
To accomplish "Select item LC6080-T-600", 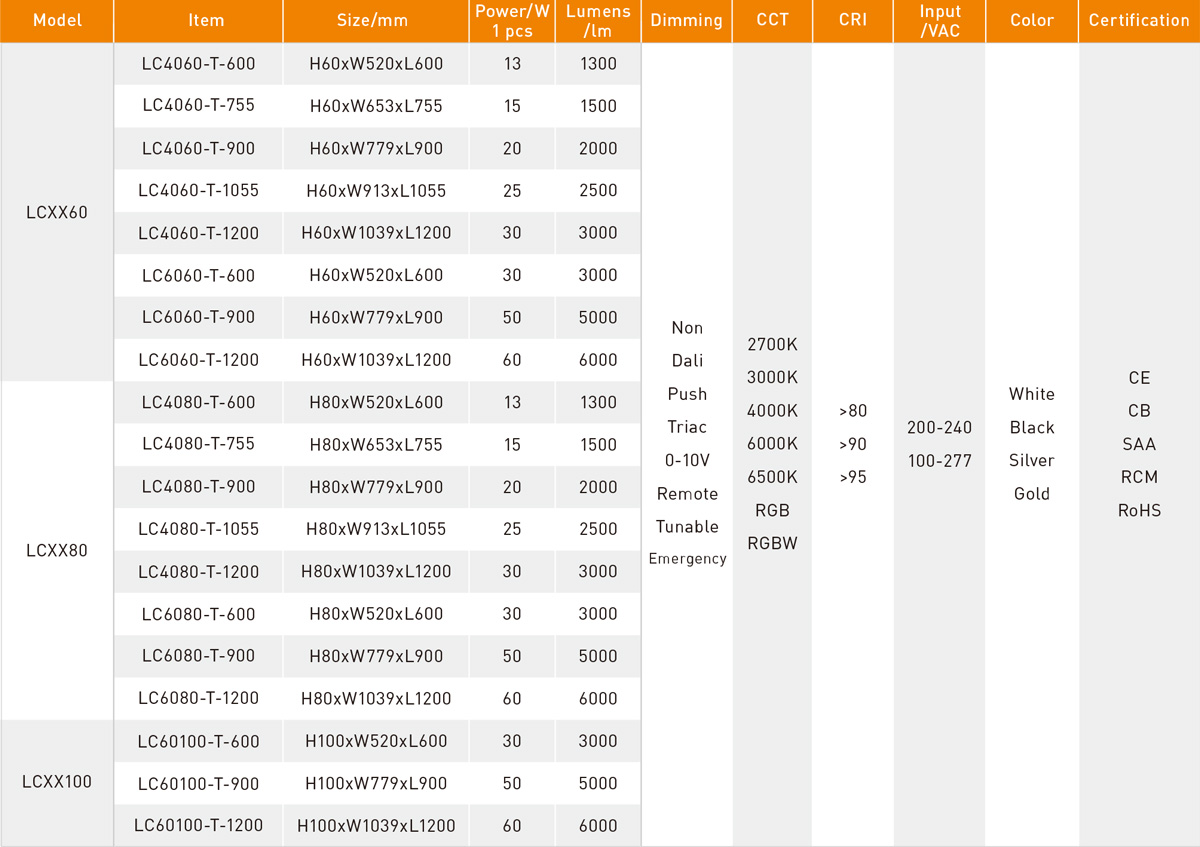I will click(x=199, y=614).
